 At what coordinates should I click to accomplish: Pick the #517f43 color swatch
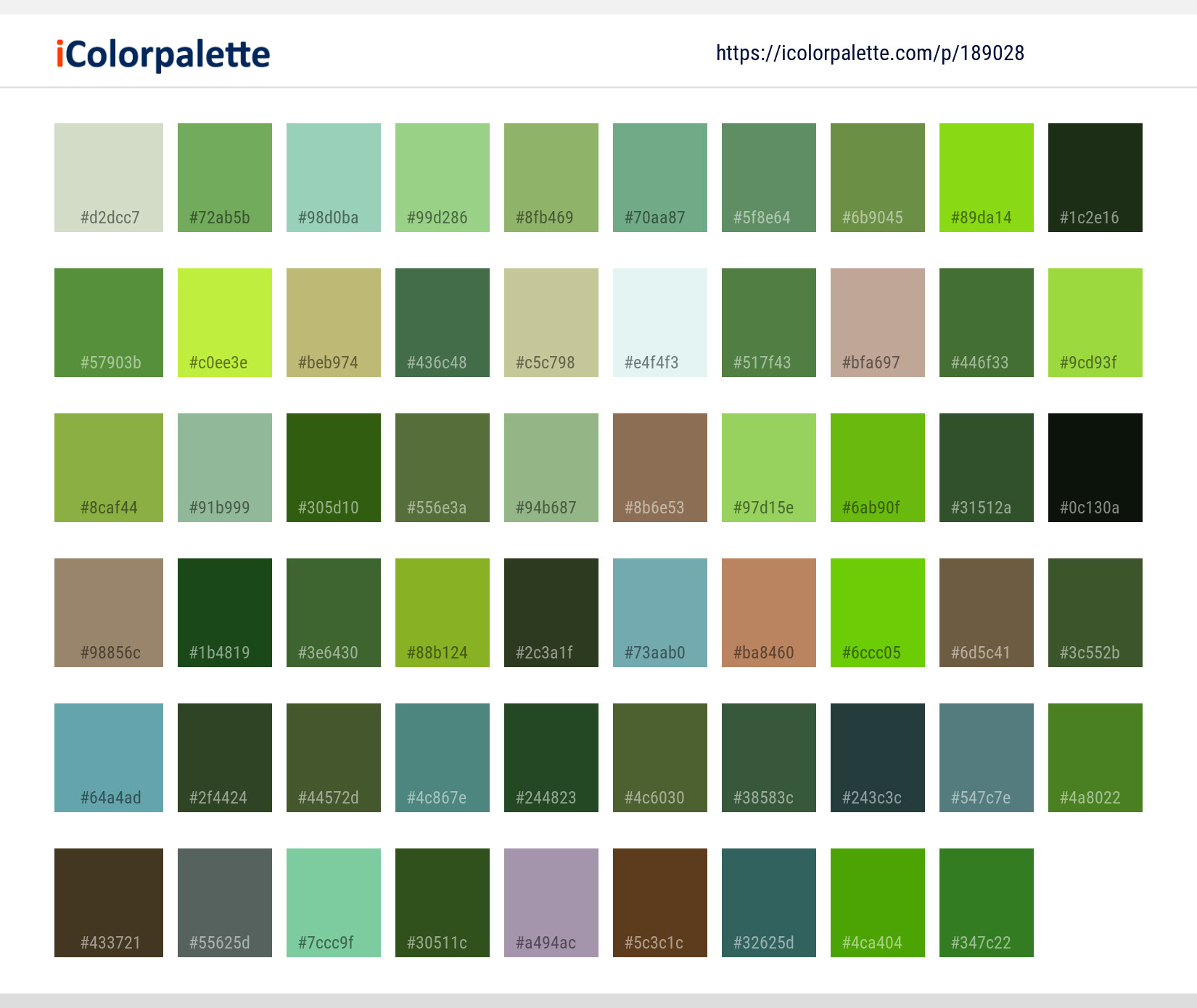coord(769,323)
